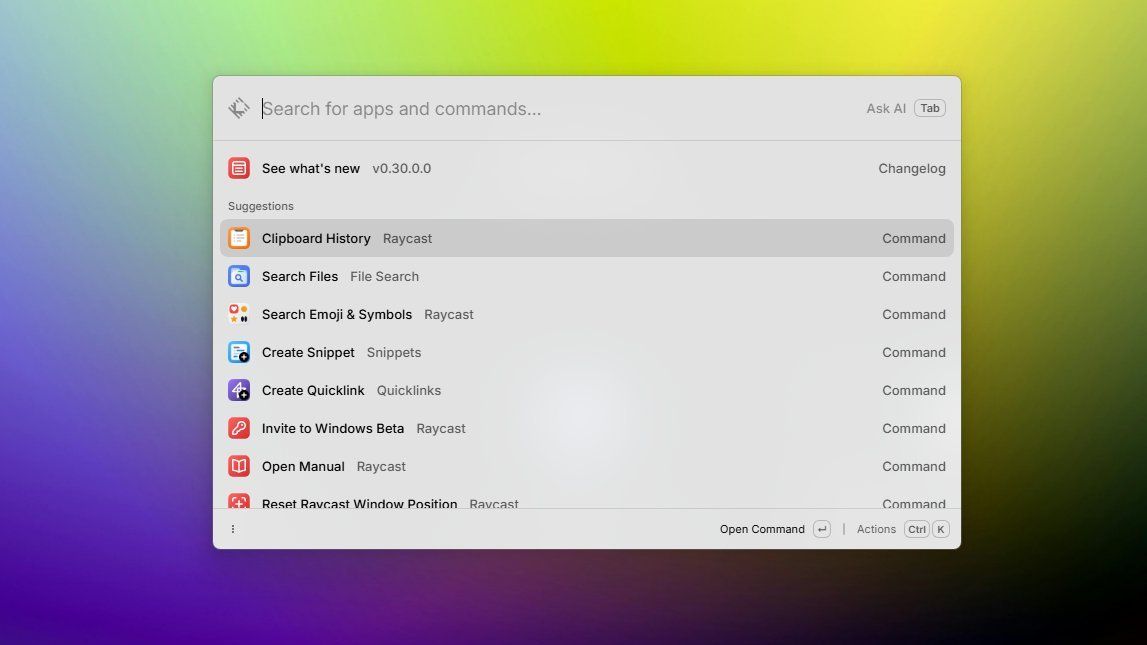This screenshot has height=645, width=1147.
Task: Open the three-dot menu in the footer
Action: [x=233, y=529]
